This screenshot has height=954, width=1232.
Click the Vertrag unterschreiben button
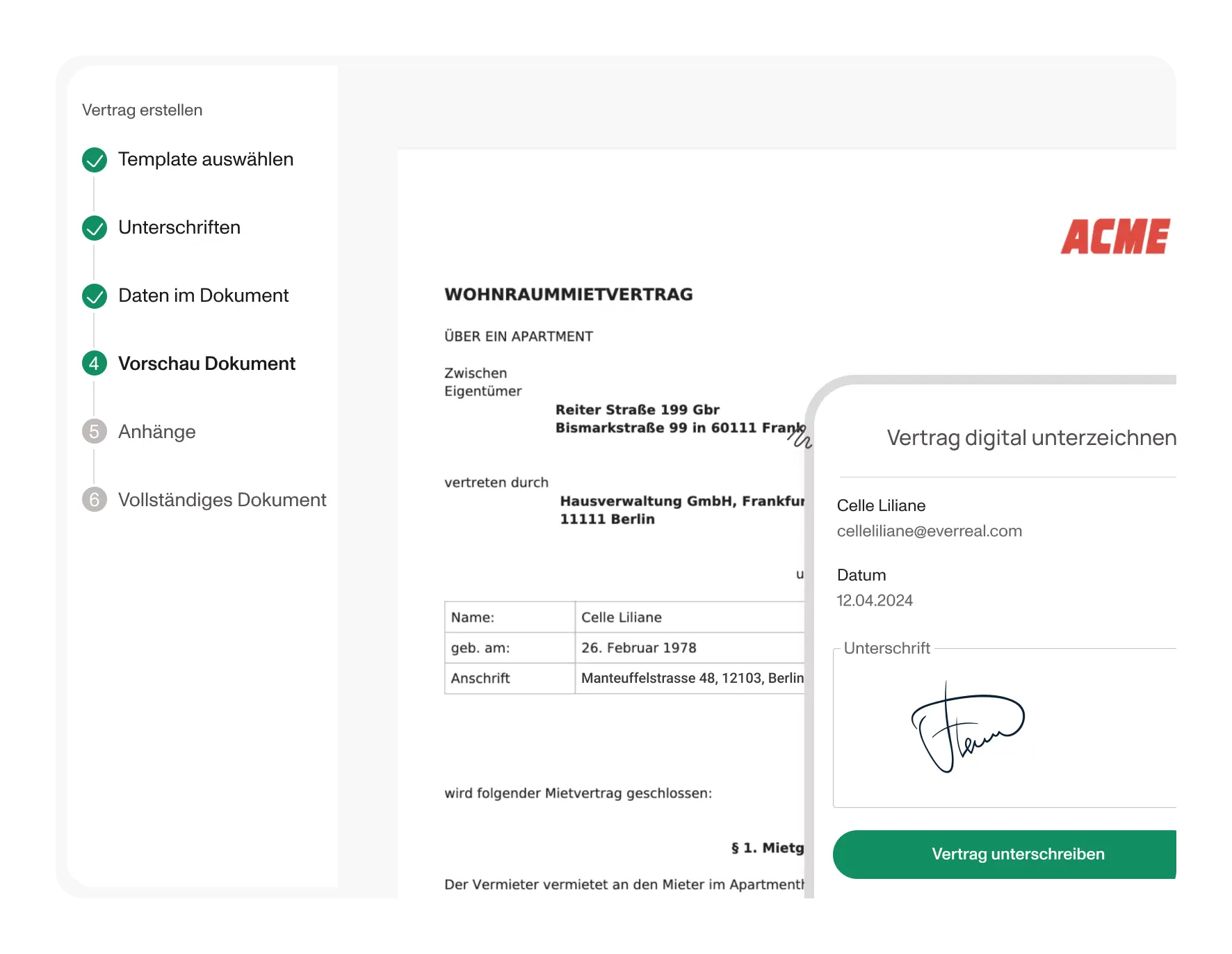pyautogui.click(x=1005, y=855)
